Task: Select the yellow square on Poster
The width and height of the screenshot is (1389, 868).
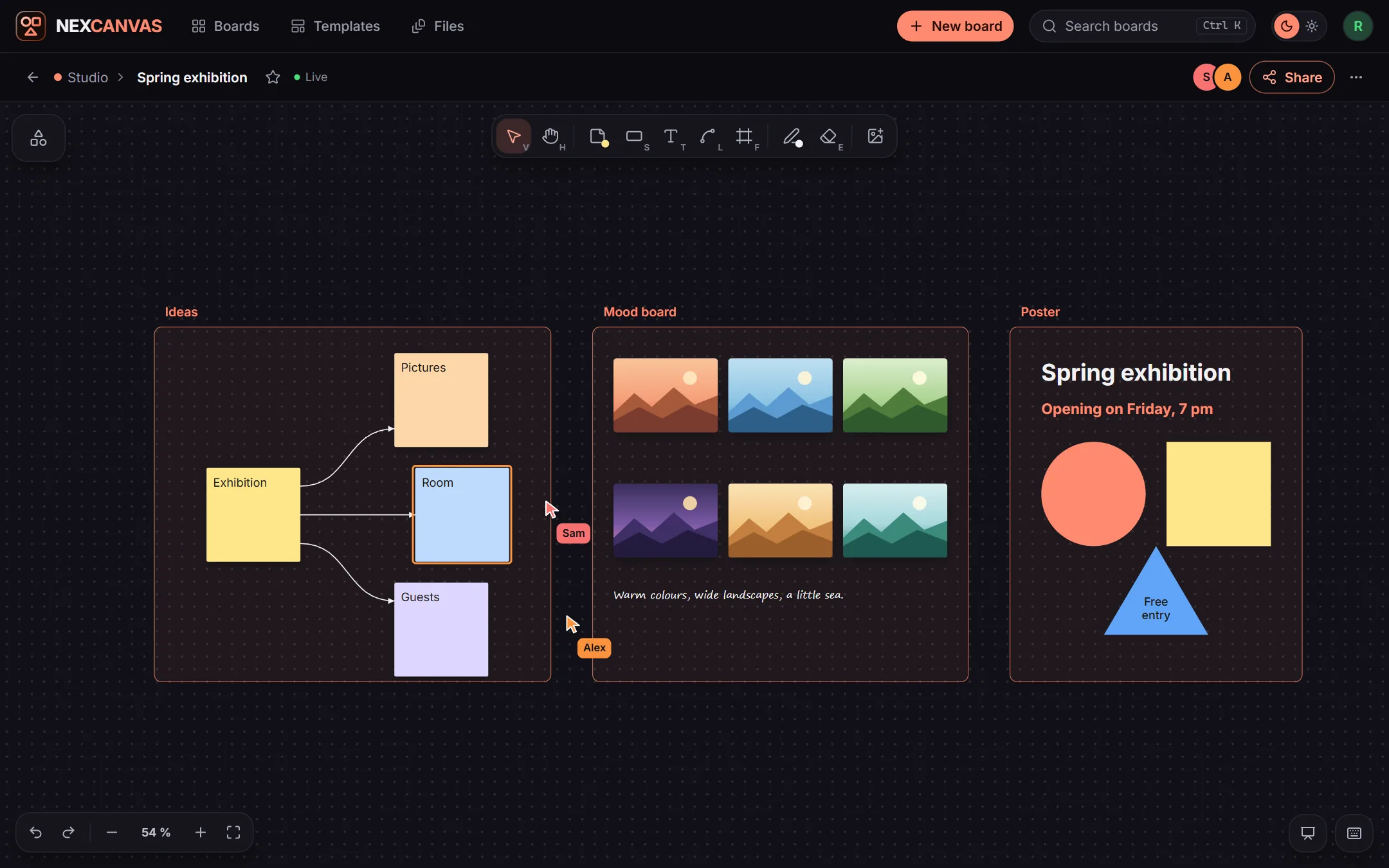Action: [x=1219, y=494]
